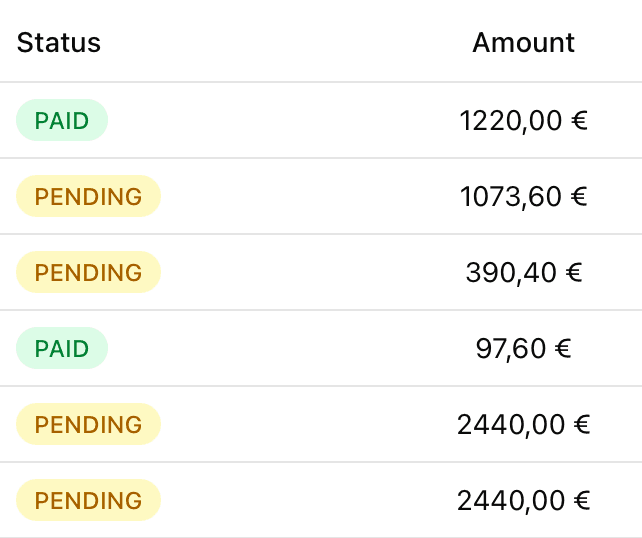This screenshot has height=538, width=642.
Task: Sort by the Status column header
Action: coord(59,43)
